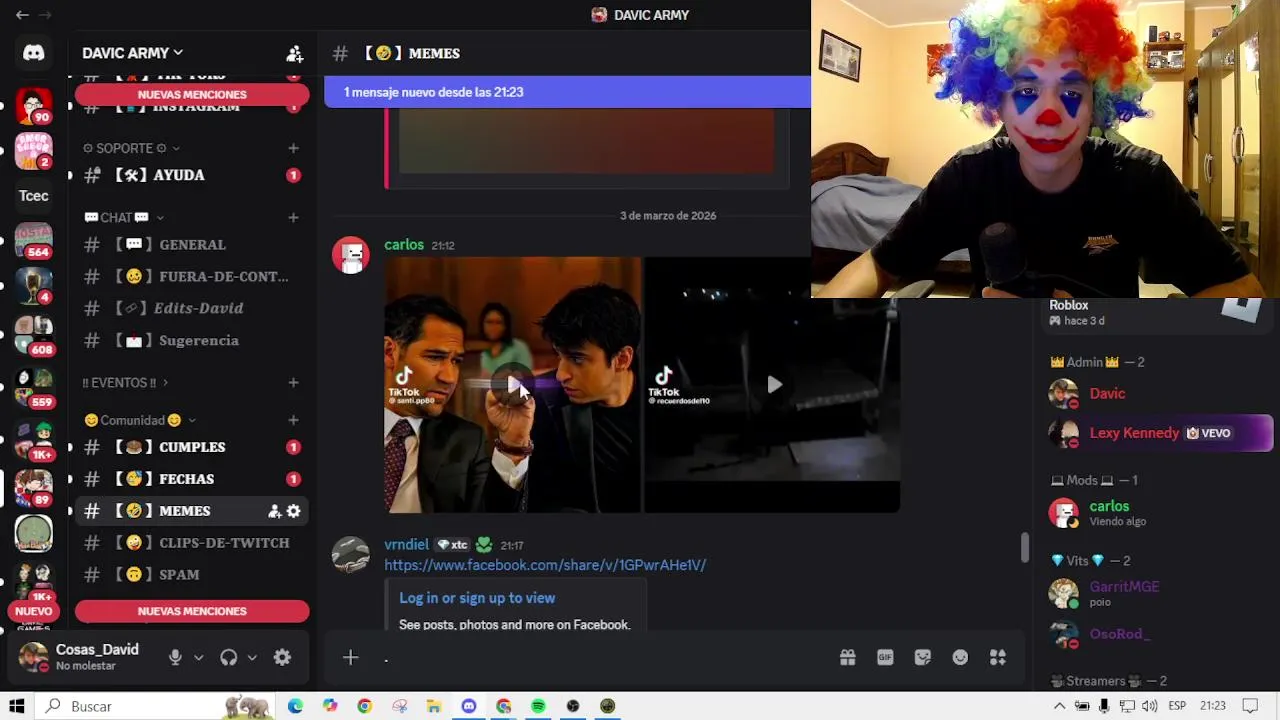The width and height of the screenshot is (1280, 720).
Task: Play the first TikTok video from carlos
Action: (513, 385)
